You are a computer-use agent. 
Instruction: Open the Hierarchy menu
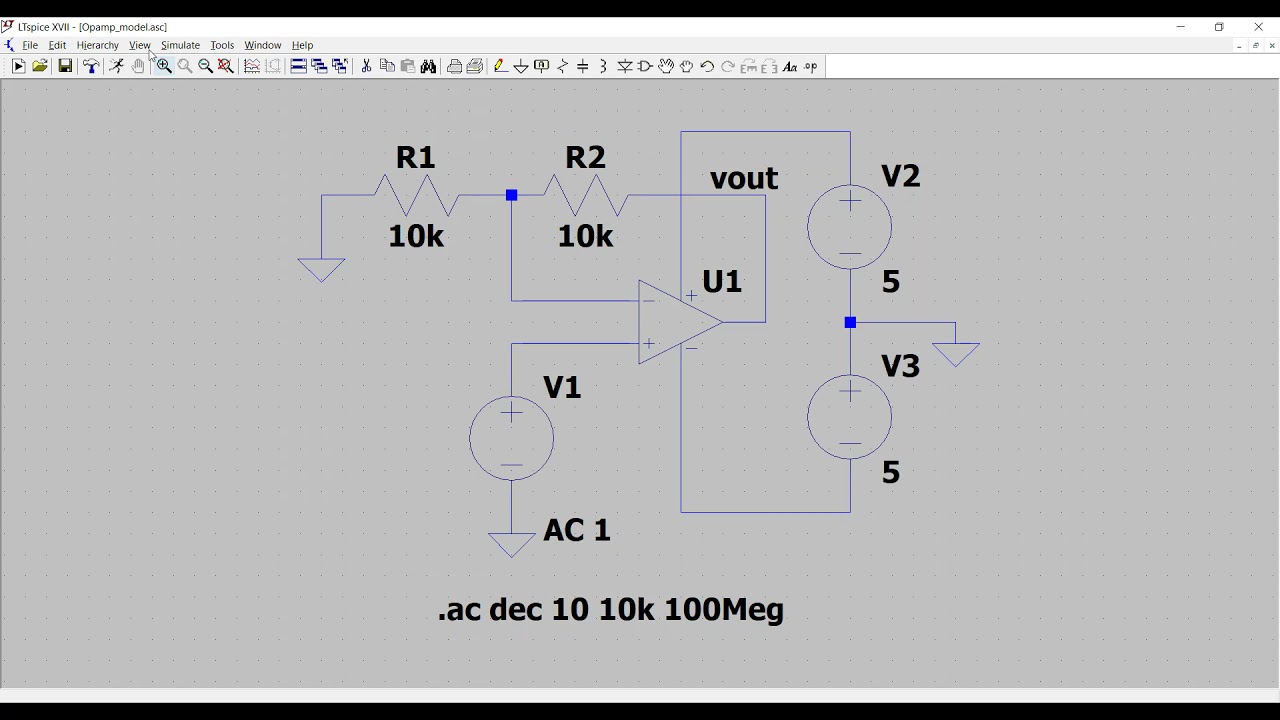(97, 45)
